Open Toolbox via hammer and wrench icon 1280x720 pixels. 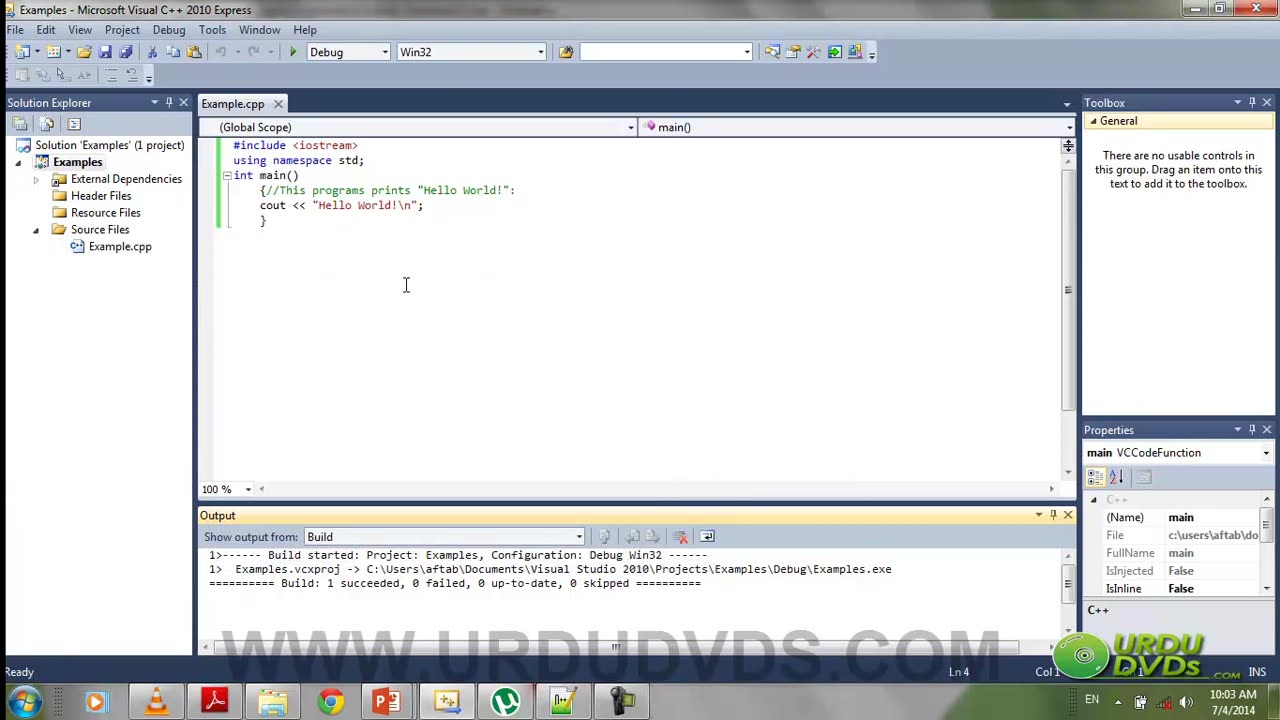[x=813, y=52]
